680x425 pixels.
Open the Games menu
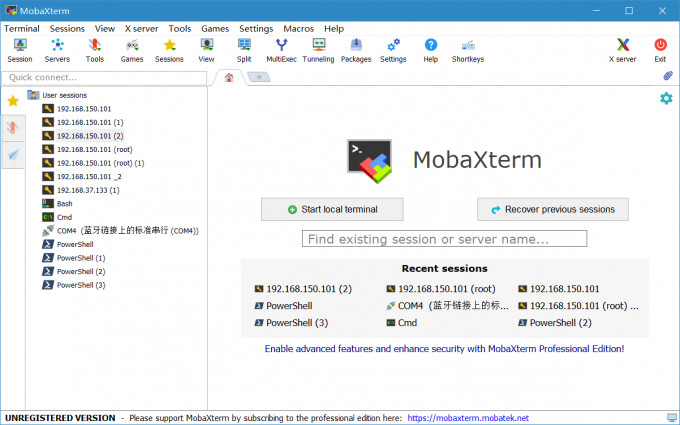[x=215, y=29]
